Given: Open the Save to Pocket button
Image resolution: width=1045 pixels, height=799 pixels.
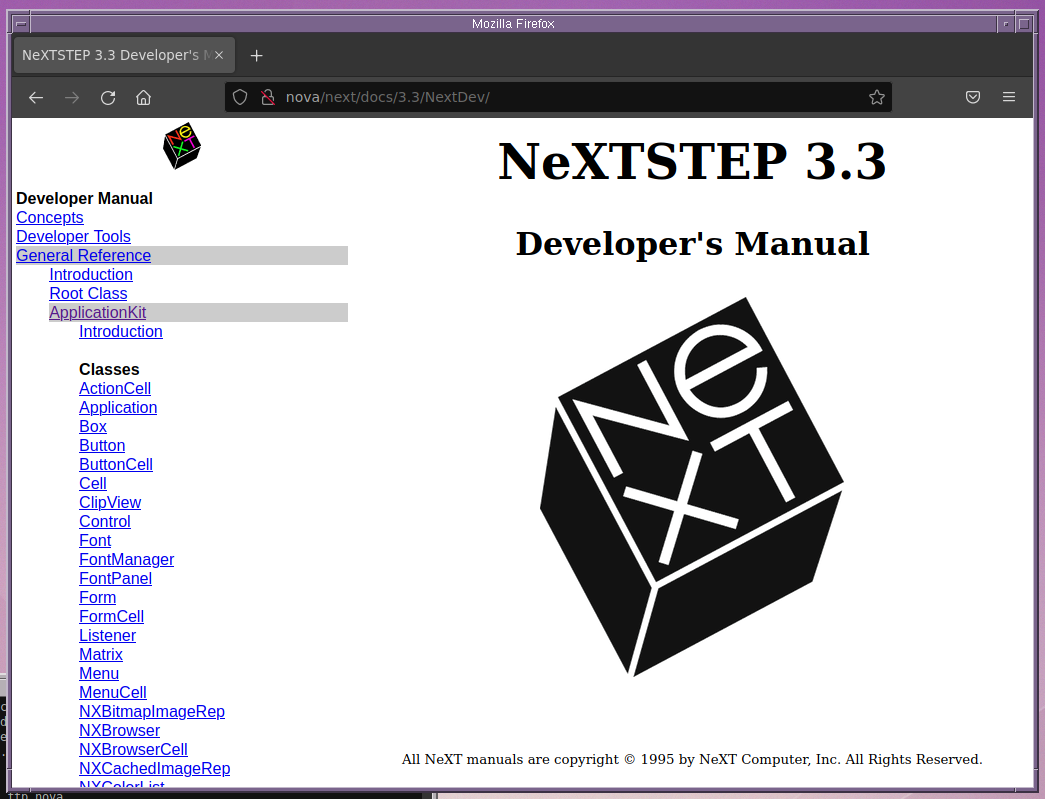Looking at the screenshot, I should coord(972,97).
